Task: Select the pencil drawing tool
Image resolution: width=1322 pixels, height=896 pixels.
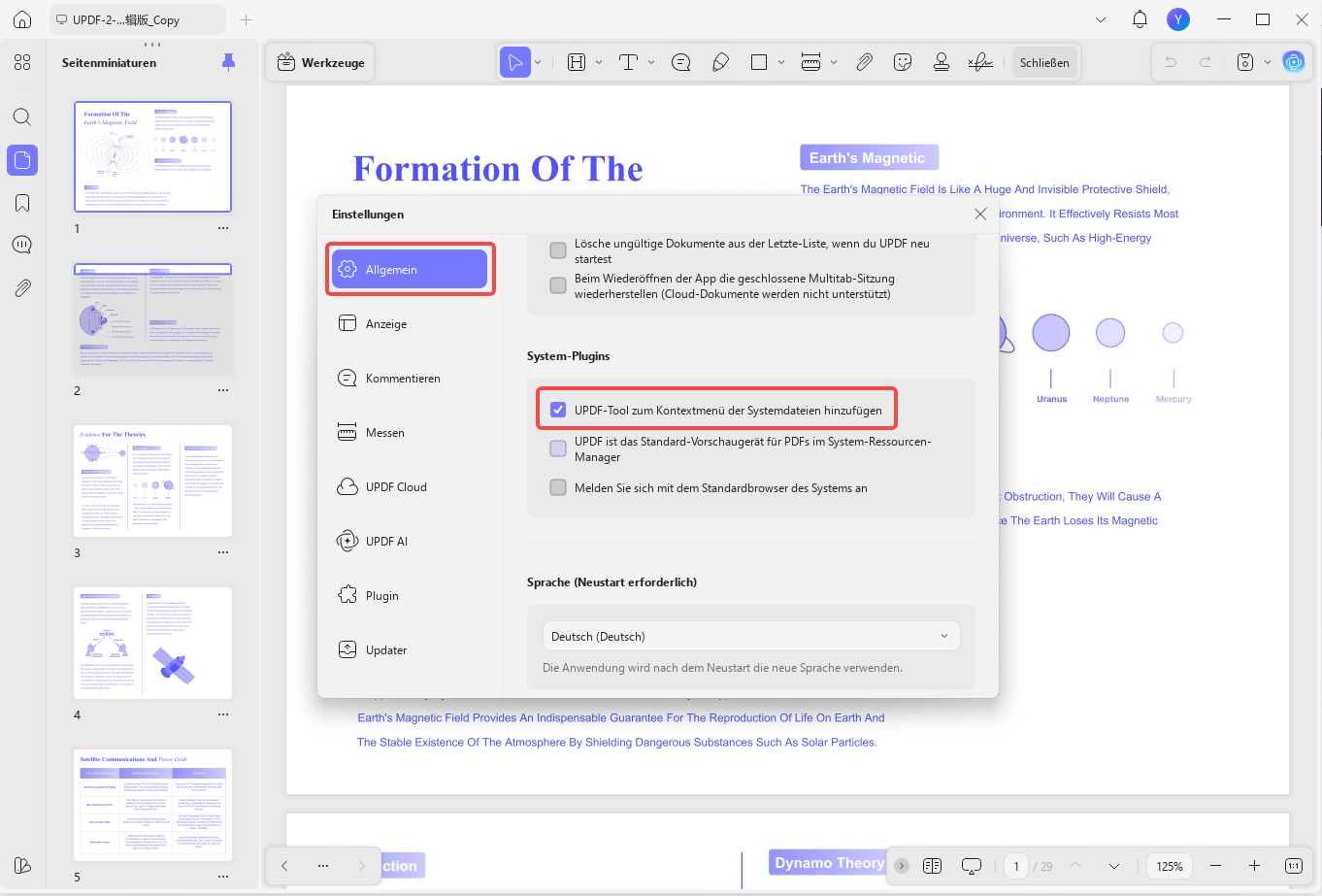Action: [720, 62]
